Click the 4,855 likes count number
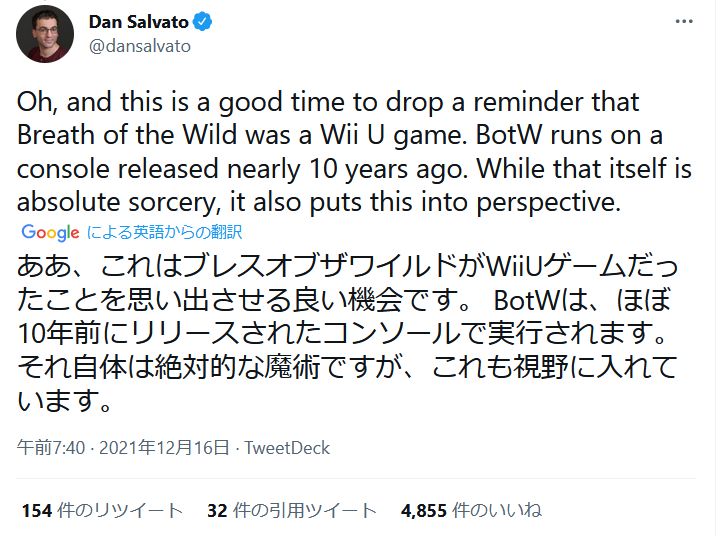 pyautogui.click(x=424, y=510)
